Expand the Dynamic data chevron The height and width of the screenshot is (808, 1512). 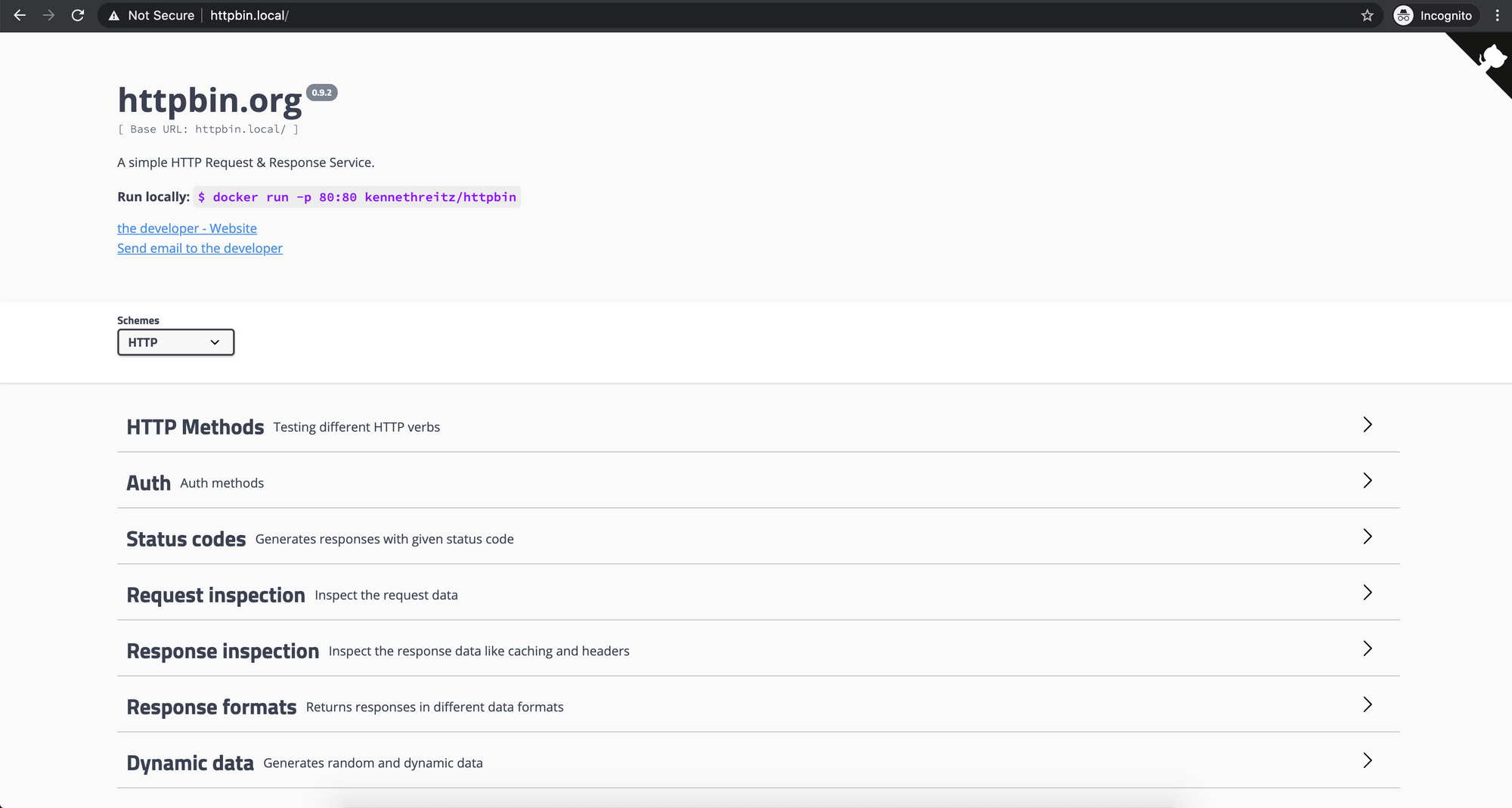pos(1367,760)
